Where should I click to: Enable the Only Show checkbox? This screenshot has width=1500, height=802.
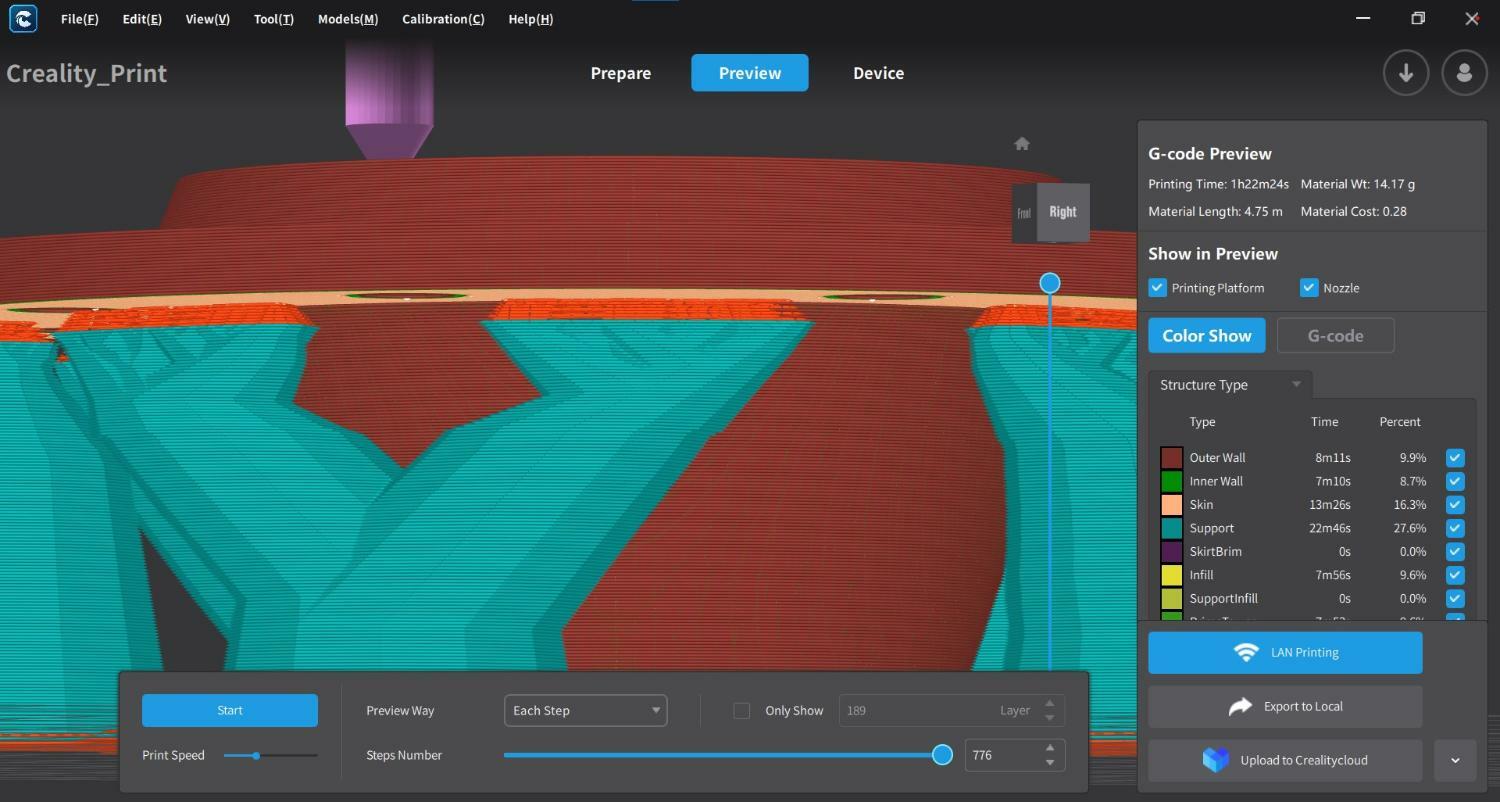click(742, 711)
